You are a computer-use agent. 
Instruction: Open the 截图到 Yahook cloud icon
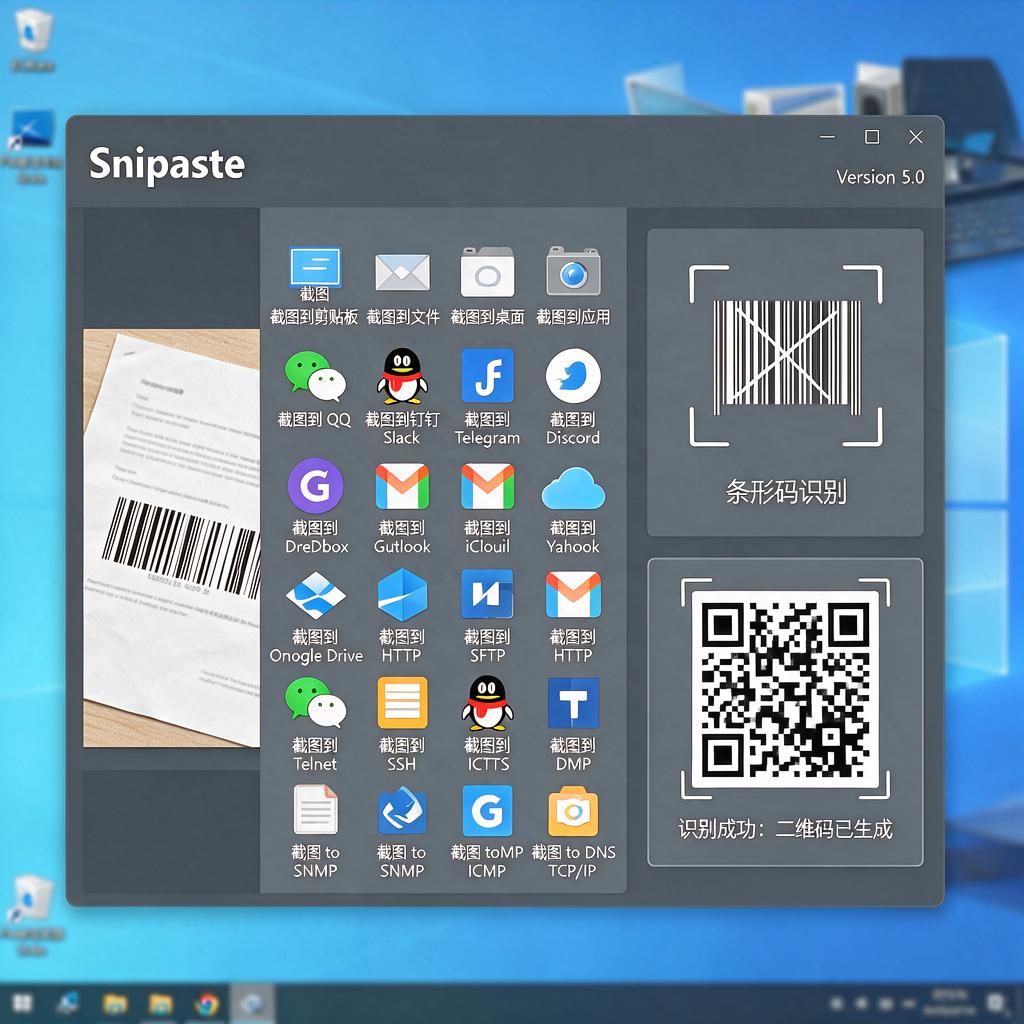[x=573, y=488]
